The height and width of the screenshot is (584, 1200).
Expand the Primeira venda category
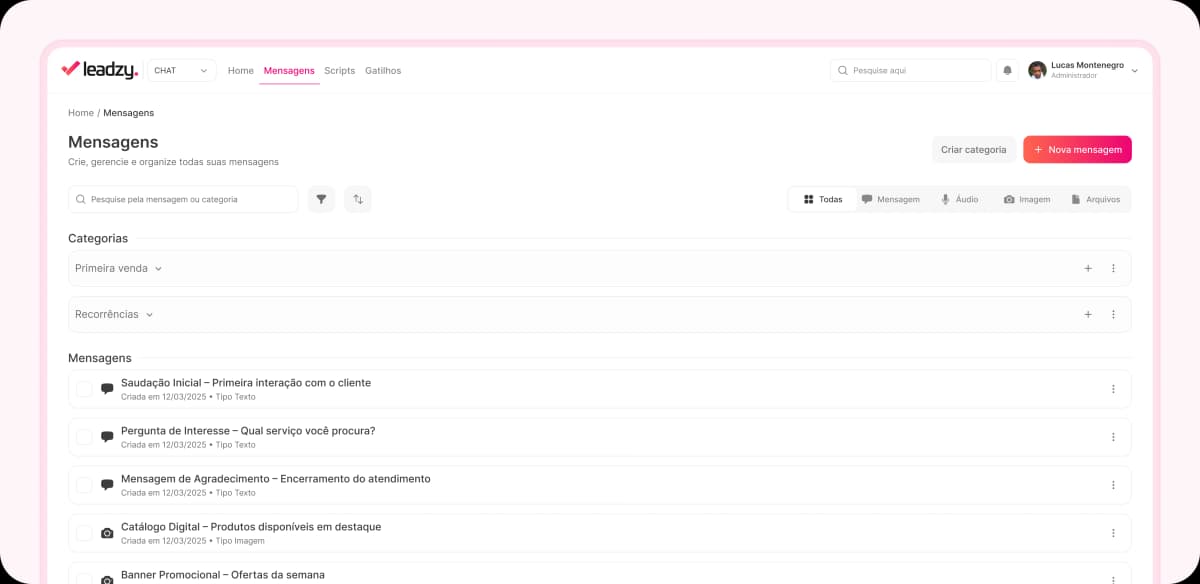pyautogui.click(x=157, y=268)
